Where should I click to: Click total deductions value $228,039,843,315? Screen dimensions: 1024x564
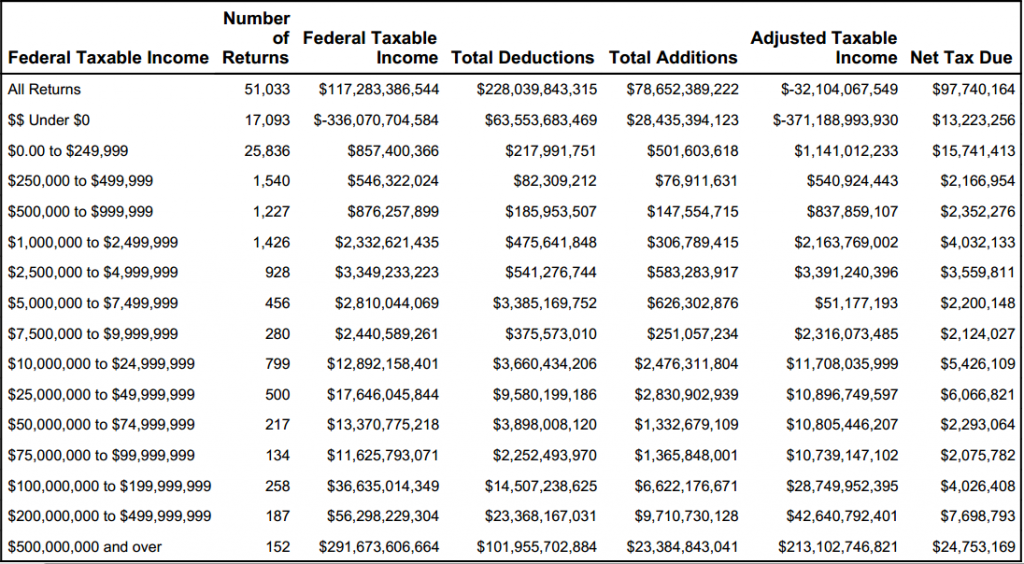click(x=536, y=89)
